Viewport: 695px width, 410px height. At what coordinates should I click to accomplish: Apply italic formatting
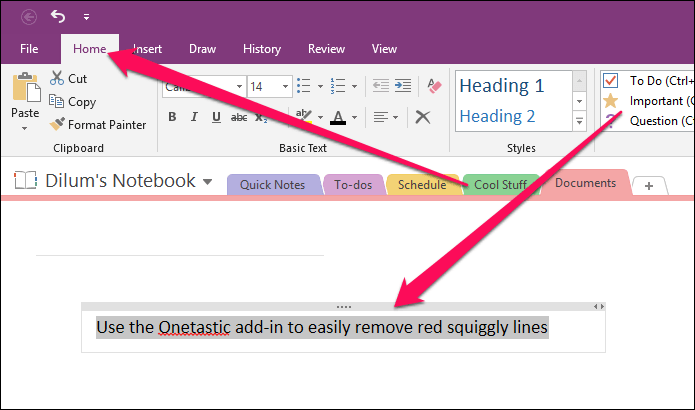[x=194, y=117]
